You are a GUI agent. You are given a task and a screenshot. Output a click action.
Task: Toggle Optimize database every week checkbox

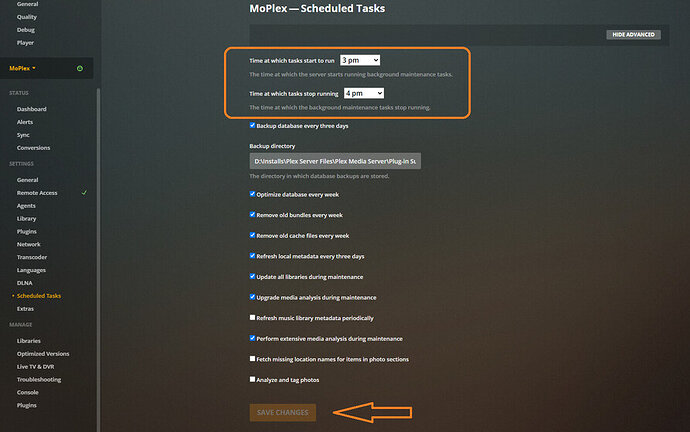point(253,194)
